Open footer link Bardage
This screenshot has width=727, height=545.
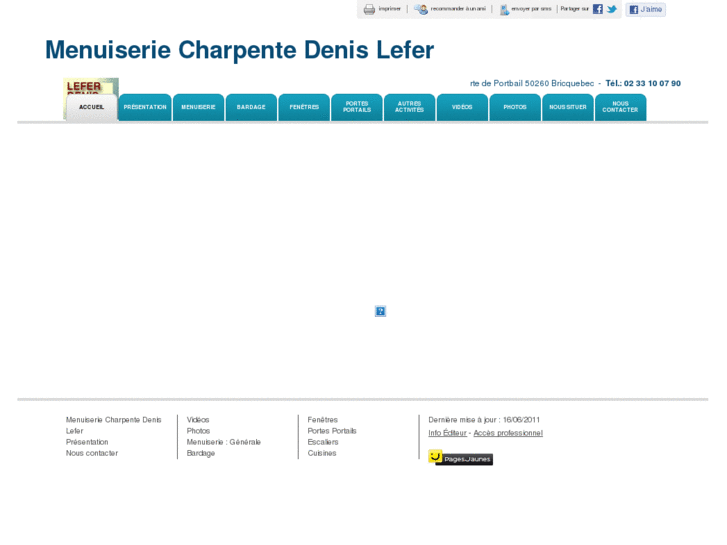(201, 453)
